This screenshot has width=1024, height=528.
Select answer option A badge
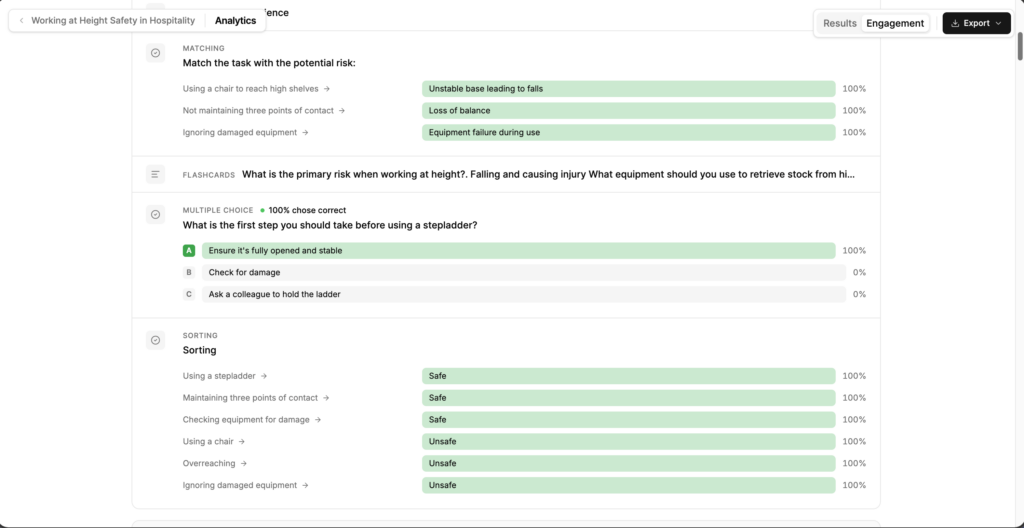pyautogui.click(x=189, y=250)
